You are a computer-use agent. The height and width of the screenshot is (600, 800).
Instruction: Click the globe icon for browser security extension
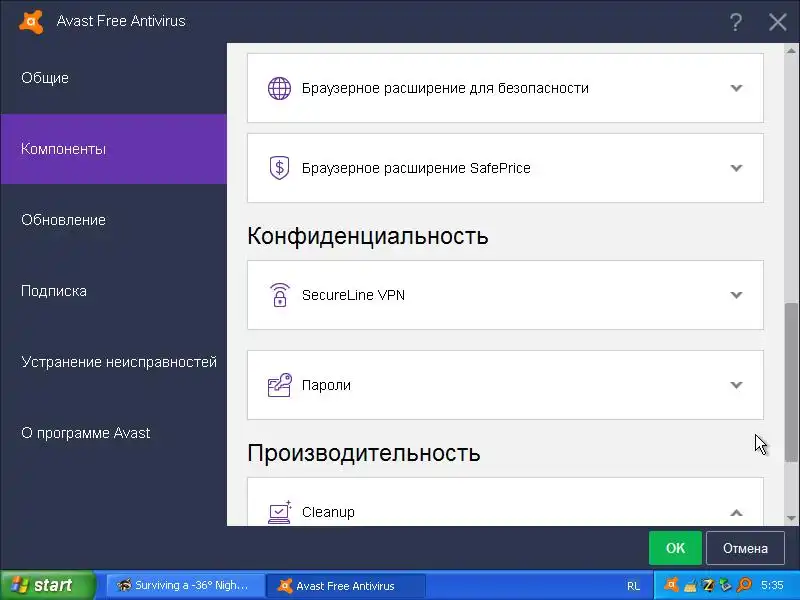(x=279, y=88)
